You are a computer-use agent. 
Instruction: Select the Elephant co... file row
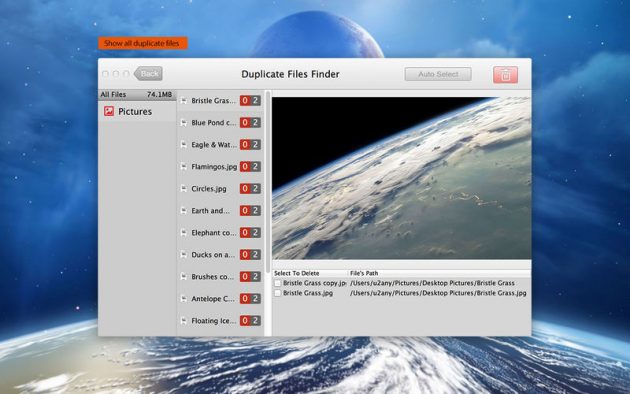tap(220, 233)
